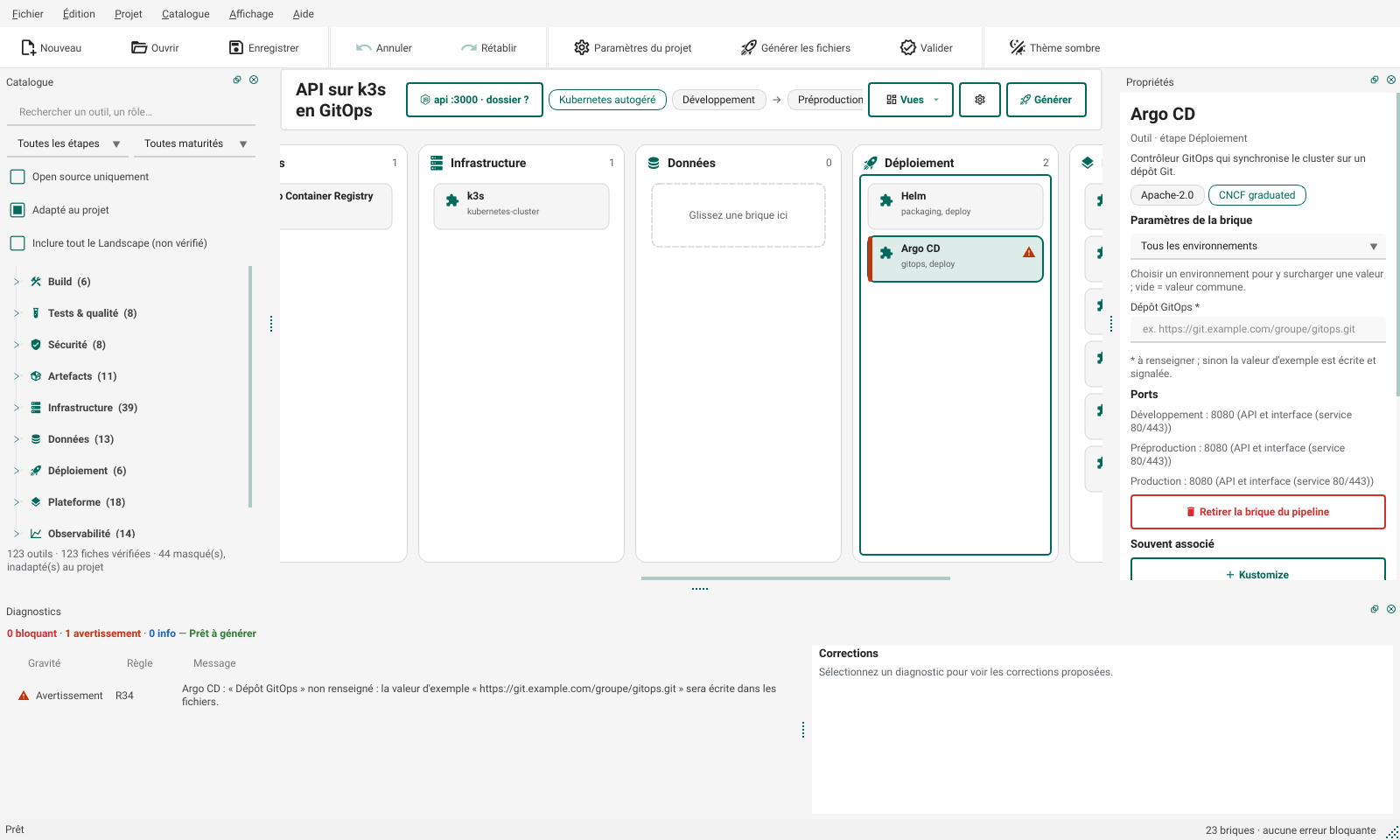Detach the Catalogue panel
1400x840 pixels.
point(237,80)
